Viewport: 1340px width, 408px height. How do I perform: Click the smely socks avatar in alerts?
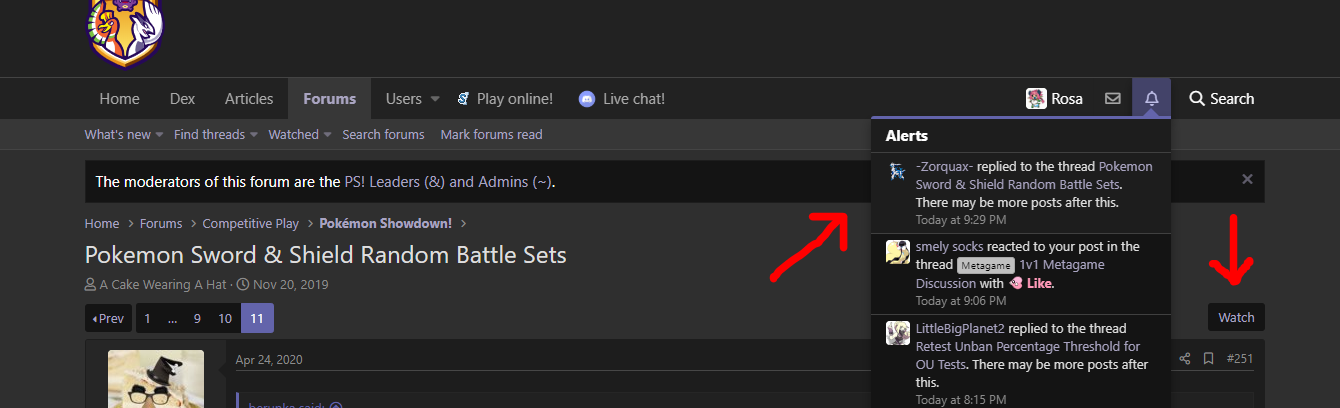coord(897,251)
